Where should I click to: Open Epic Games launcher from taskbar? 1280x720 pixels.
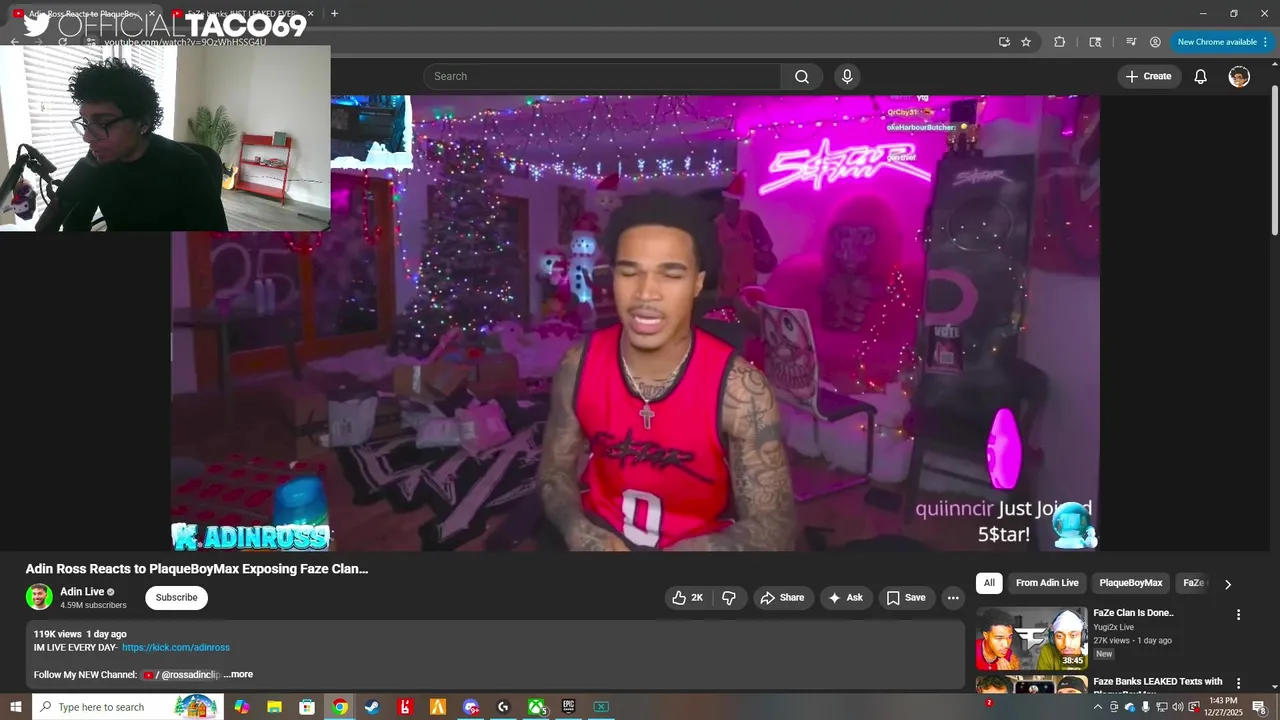(x=568, y=707)
